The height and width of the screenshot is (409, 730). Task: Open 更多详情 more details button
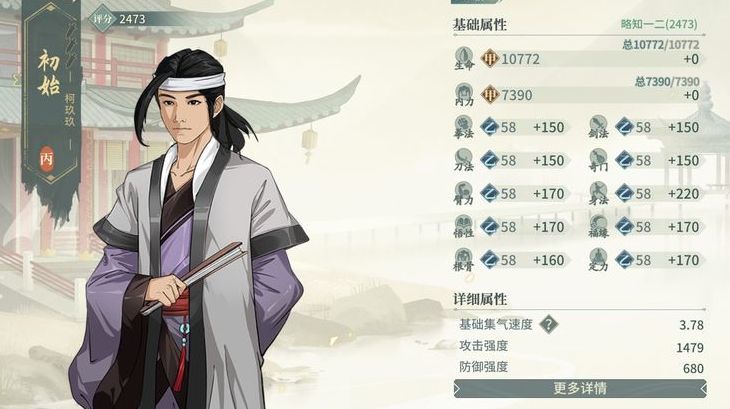[580, 388]
